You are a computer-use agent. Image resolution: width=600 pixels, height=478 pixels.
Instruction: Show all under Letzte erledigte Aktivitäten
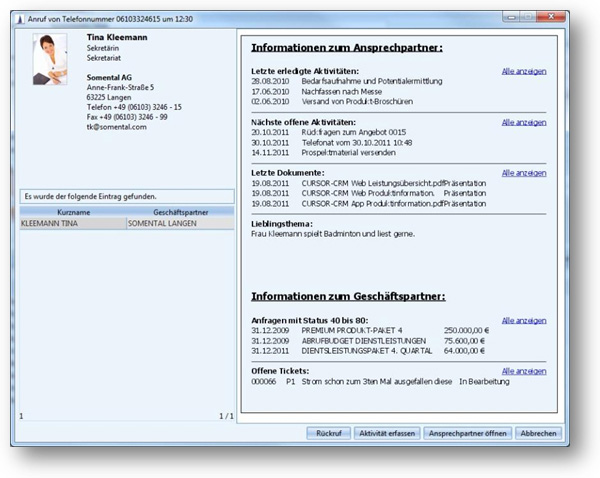(x=524, y=72)
